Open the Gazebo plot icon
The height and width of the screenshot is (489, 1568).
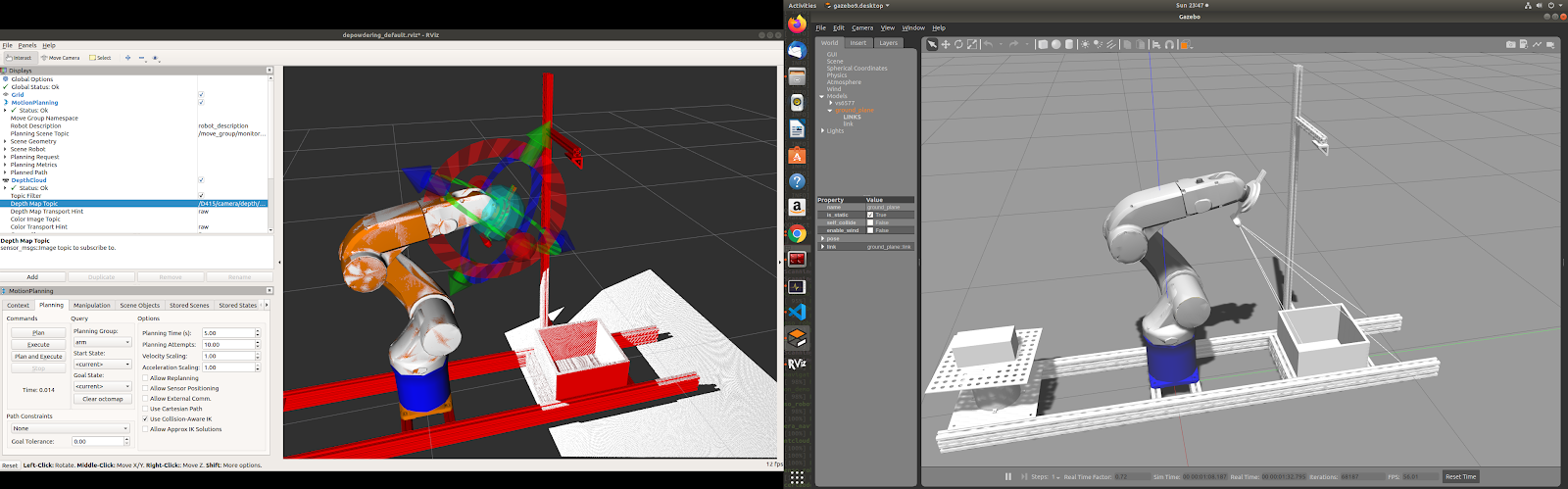(1537, 44)
